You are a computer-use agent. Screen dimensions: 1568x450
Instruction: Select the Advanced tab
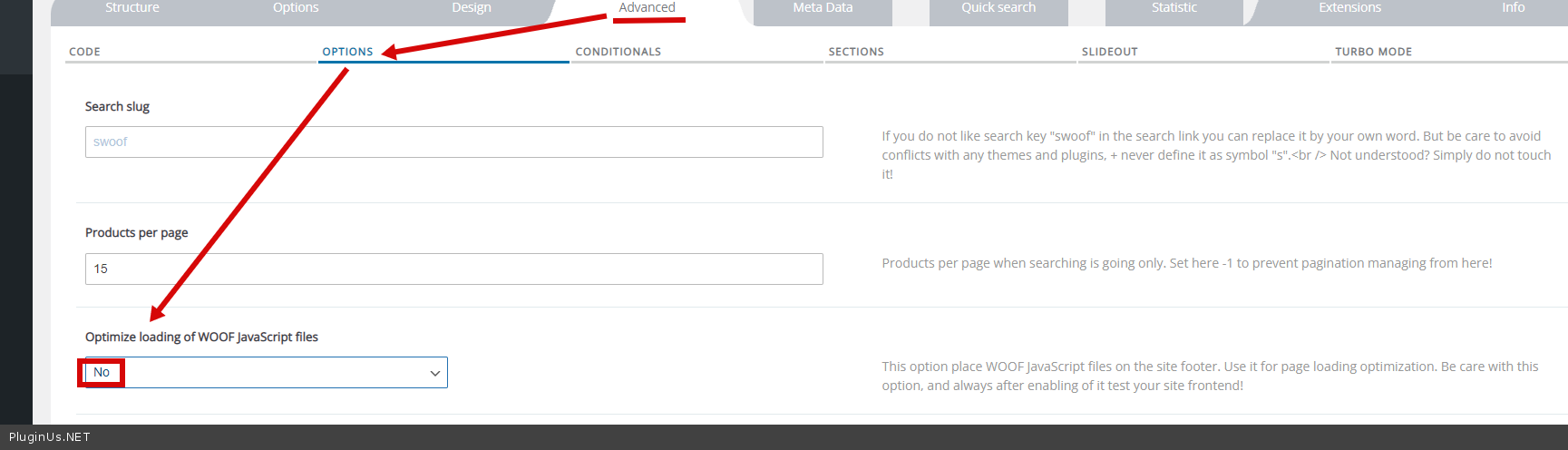tap(647, 8)
